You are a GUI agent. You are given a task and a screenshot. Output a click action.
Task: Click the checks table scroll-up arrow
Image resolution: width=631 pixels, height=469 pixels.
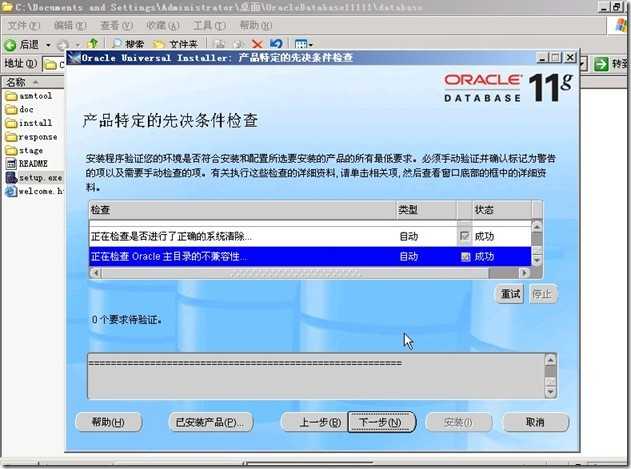pyautogui.click(x=537, y=227)
